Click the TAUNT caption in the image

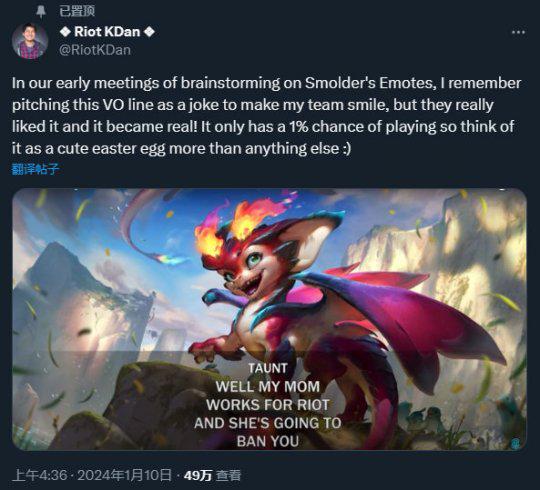pyautogui.click(x=268, y=368)
